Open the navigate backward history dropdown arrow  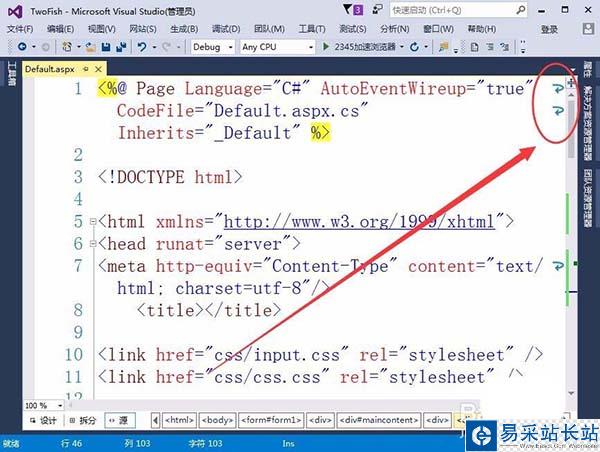(34, 47)
